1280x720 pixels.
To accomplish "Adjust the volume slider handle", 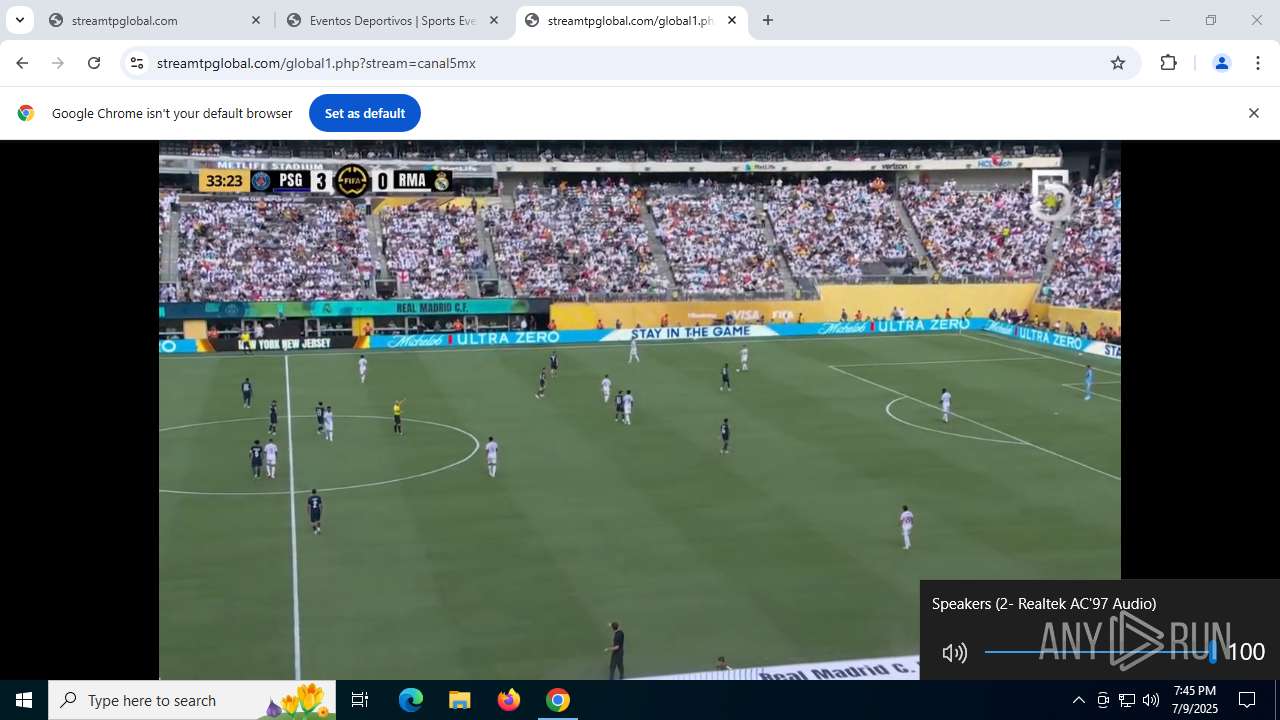I will [1213, 652].
